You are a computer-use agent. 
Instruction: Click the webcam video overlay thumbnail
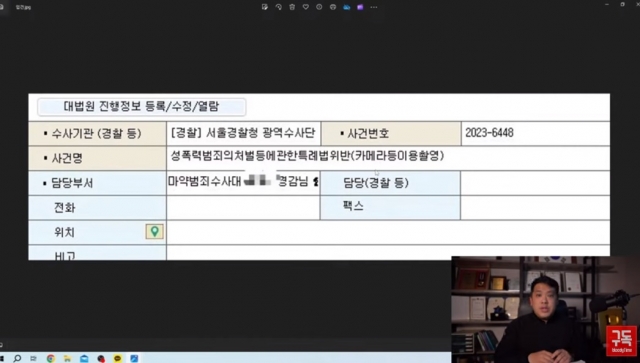click(x=546, y=310)
